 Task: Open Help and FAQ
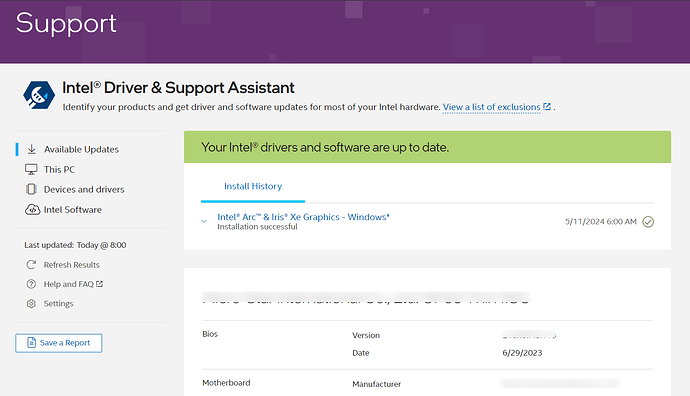[x=68, y=284]
